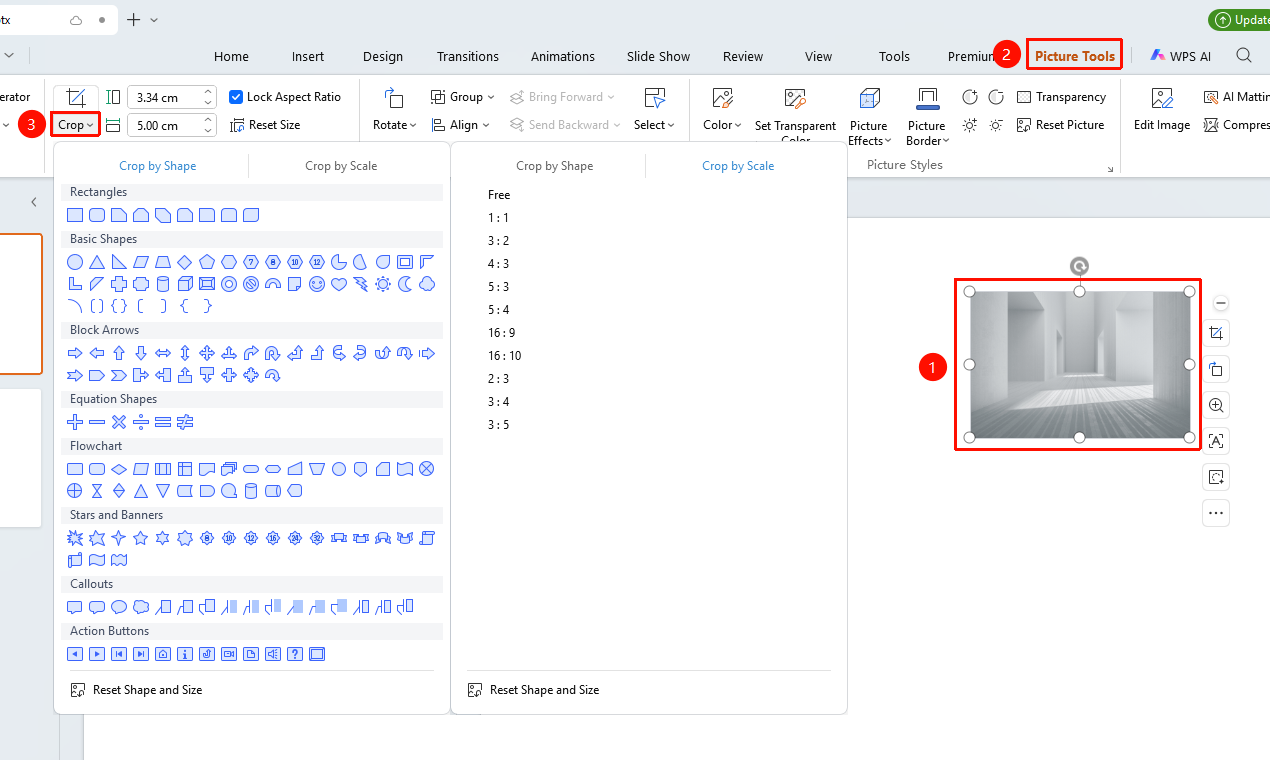Screen dimensions: 1270x760
Task: Open the Group dropdown
Action: (x=463, y=97)
